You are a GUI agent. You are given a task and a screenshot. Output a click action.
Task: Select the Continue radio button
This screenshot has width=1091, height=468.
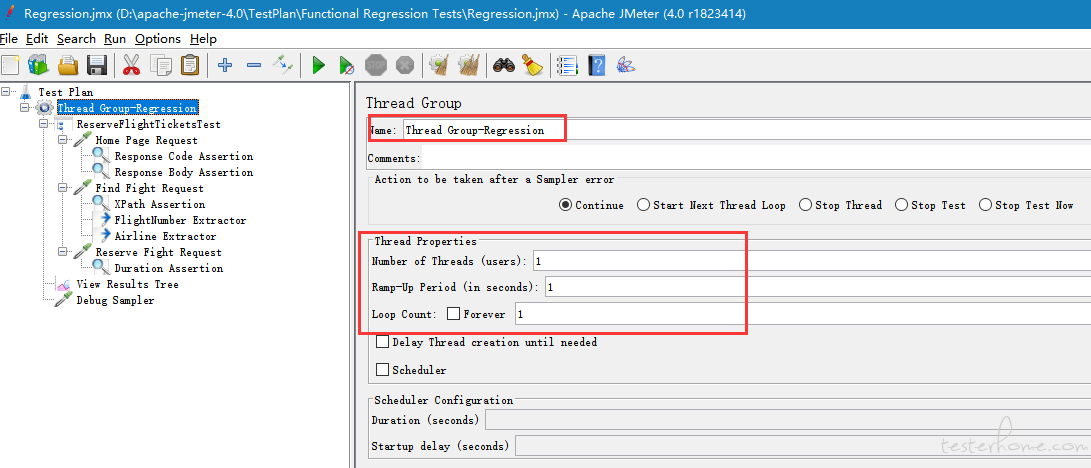(x=566, y=205)
